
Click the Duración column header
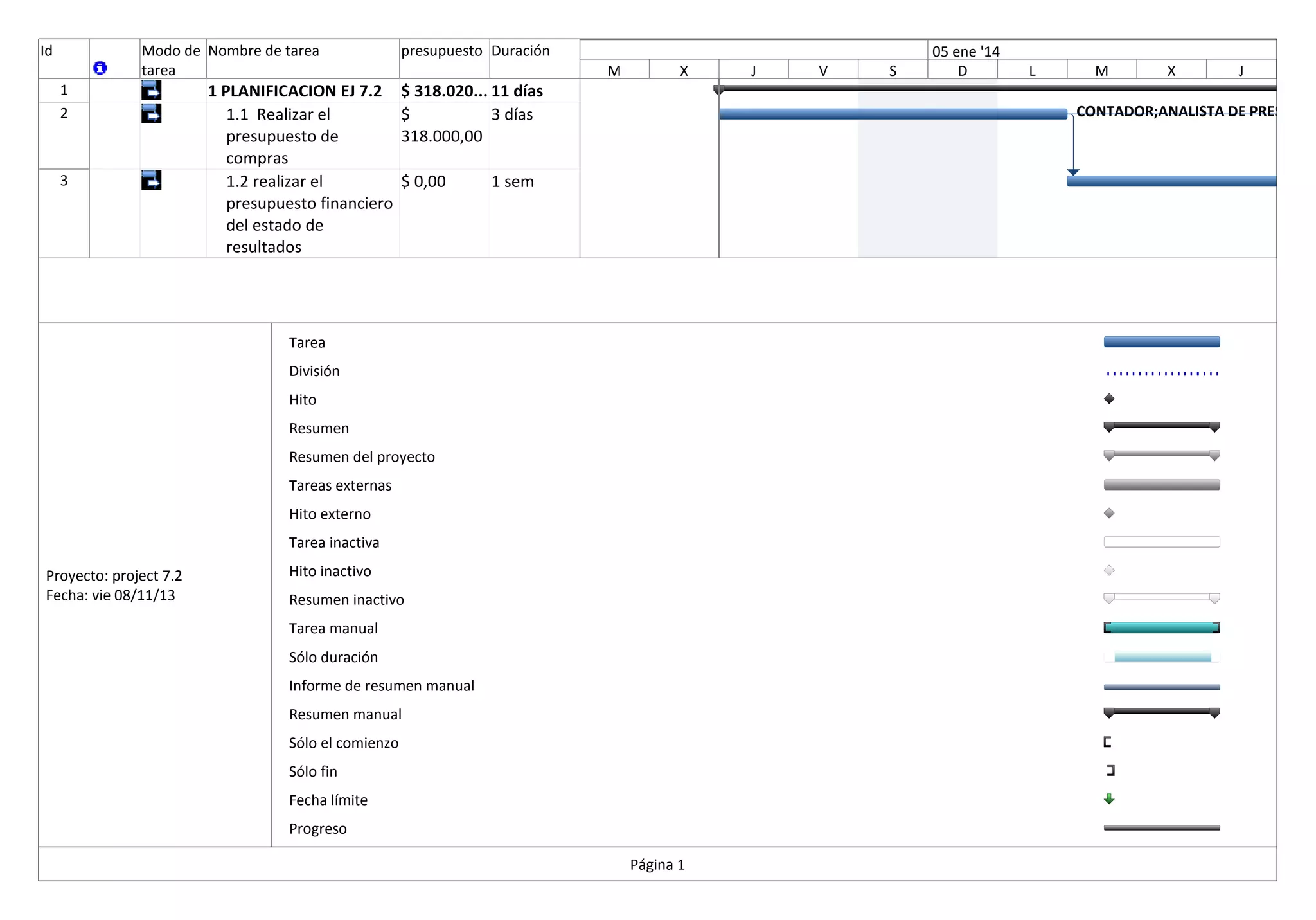tap(520, 51)
